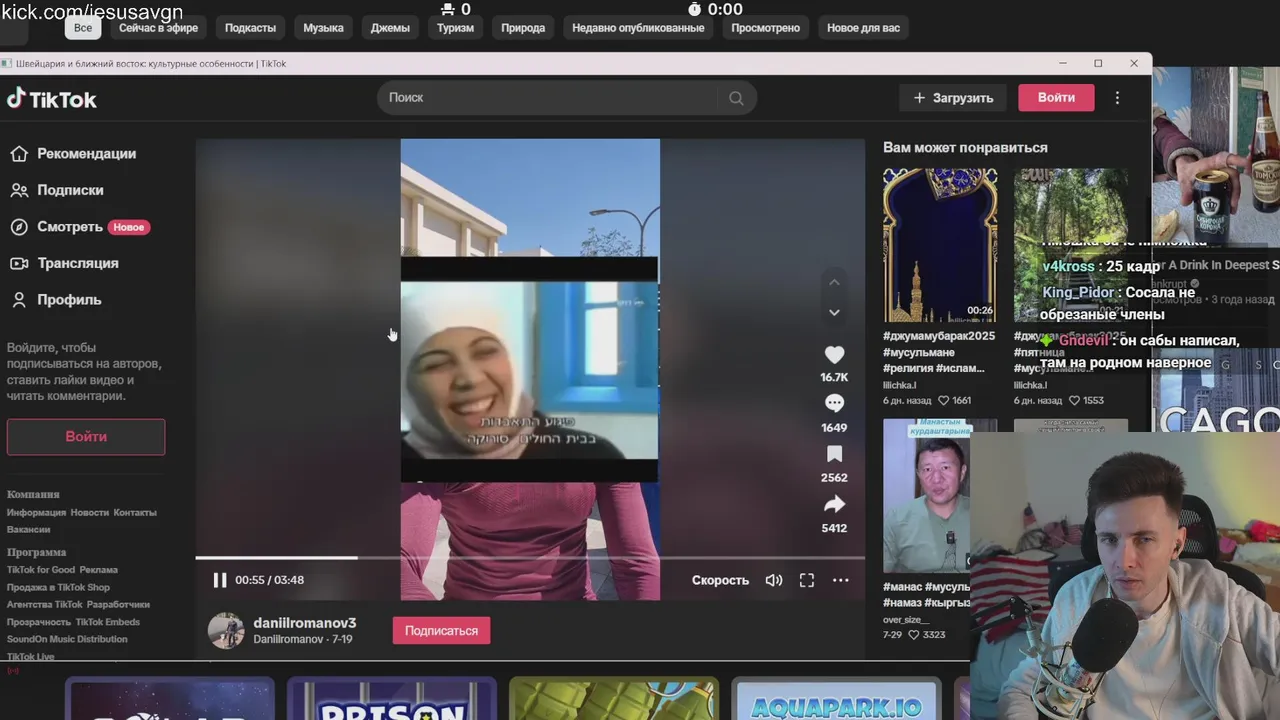This screenshot has width=1280, height=720.
Task: Click Подписаться follow button
Action: pyautogui.click(x=441, y=631)
